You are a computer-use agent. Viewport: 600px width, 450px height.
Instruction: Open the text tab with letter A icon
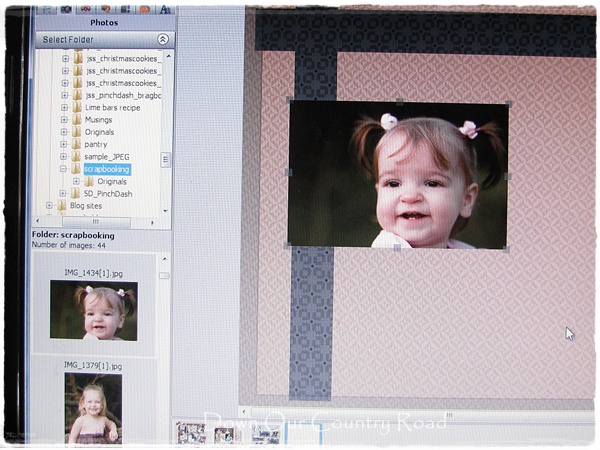[x=165, y=10]
